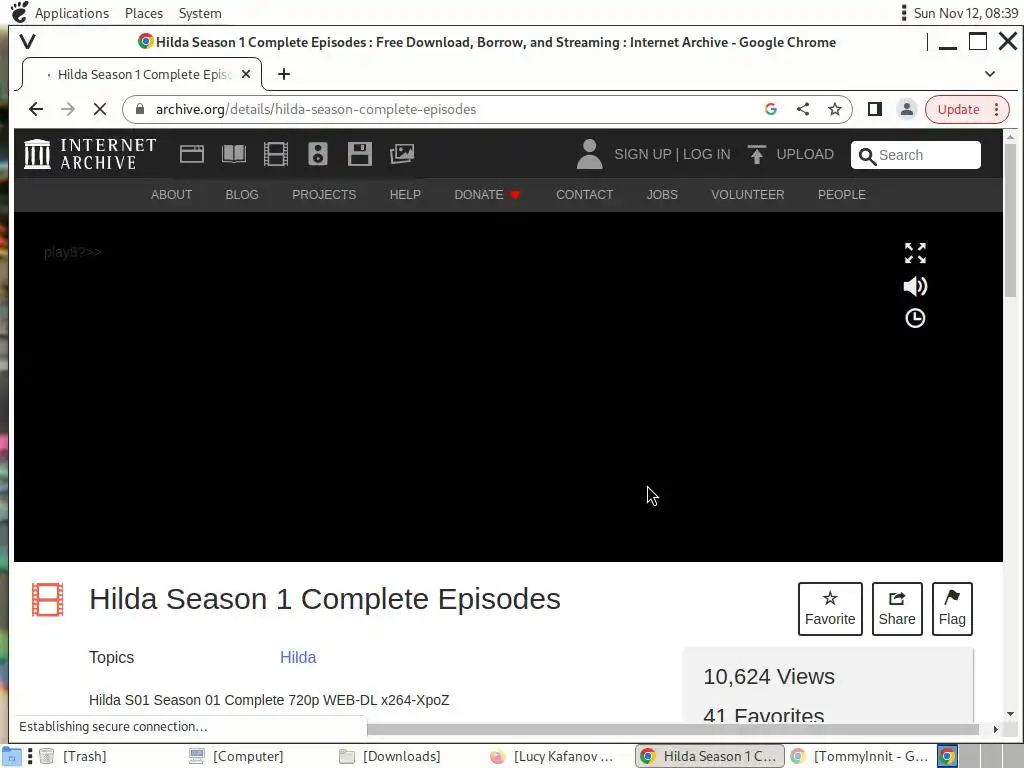
Task: Click the user avatar icon
Action: tap(589, 154)
